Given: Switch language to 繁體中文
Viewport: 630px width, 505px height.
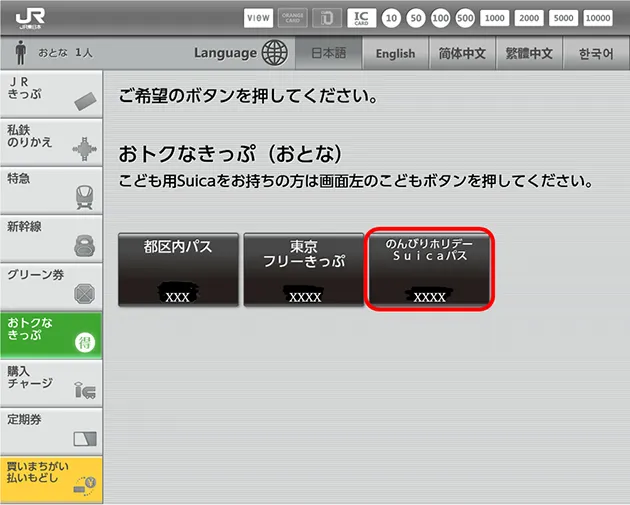Looking at the screenshot, I should [x=529, y=53].
